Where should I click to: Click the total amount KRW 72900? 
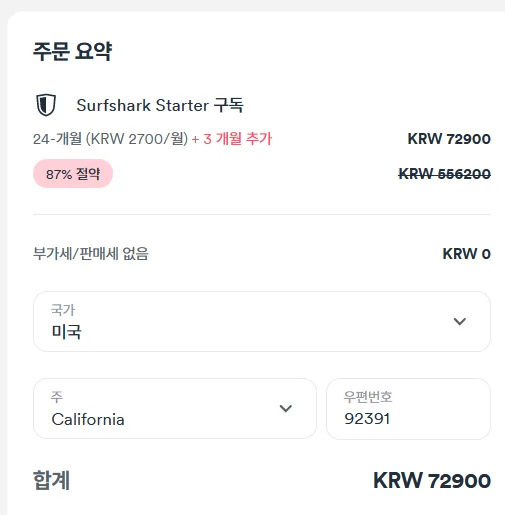coord(432,481)
